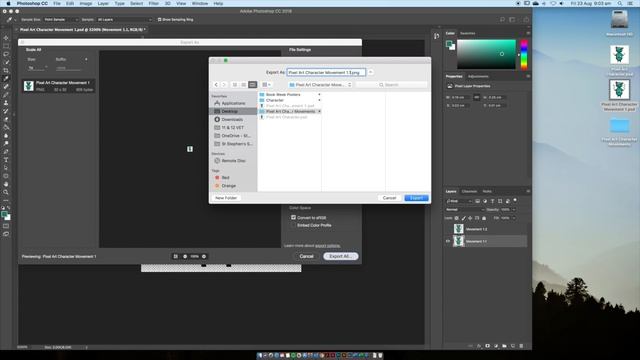Switch save dialog to list view

tap(244, 84)
